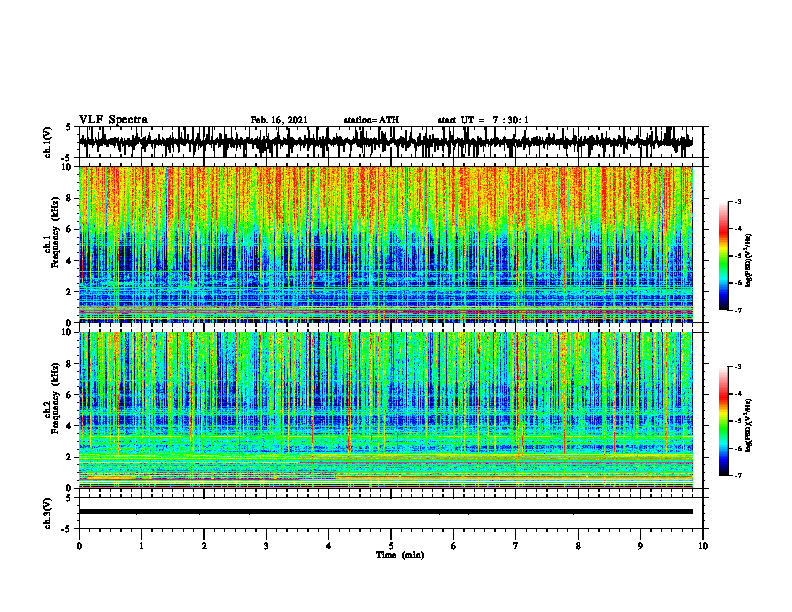792x612 pixels.
Task: Click the "ch.3(V)" axis label
Action: (48, 513)
